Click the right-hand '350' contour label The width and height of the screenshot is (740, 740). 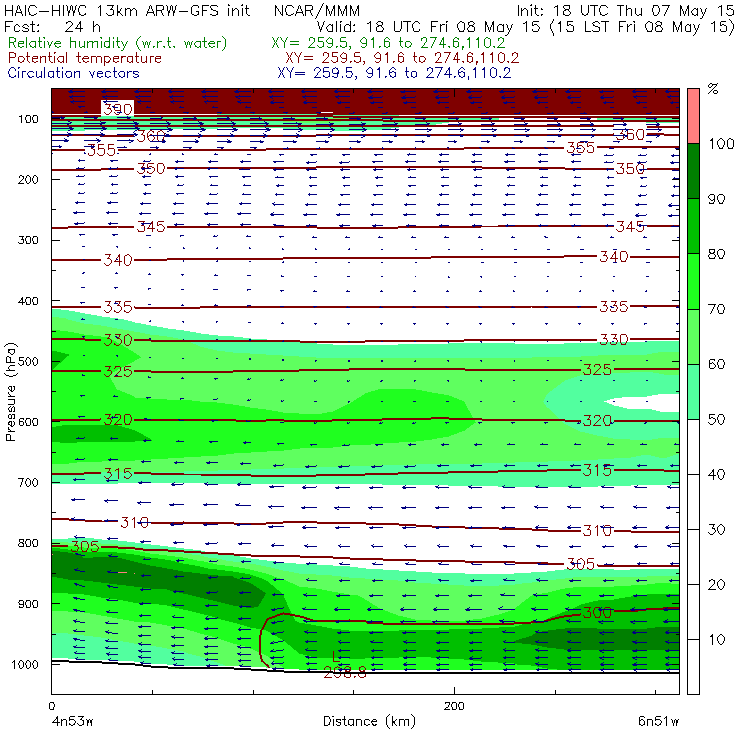[x=630, y=168]
